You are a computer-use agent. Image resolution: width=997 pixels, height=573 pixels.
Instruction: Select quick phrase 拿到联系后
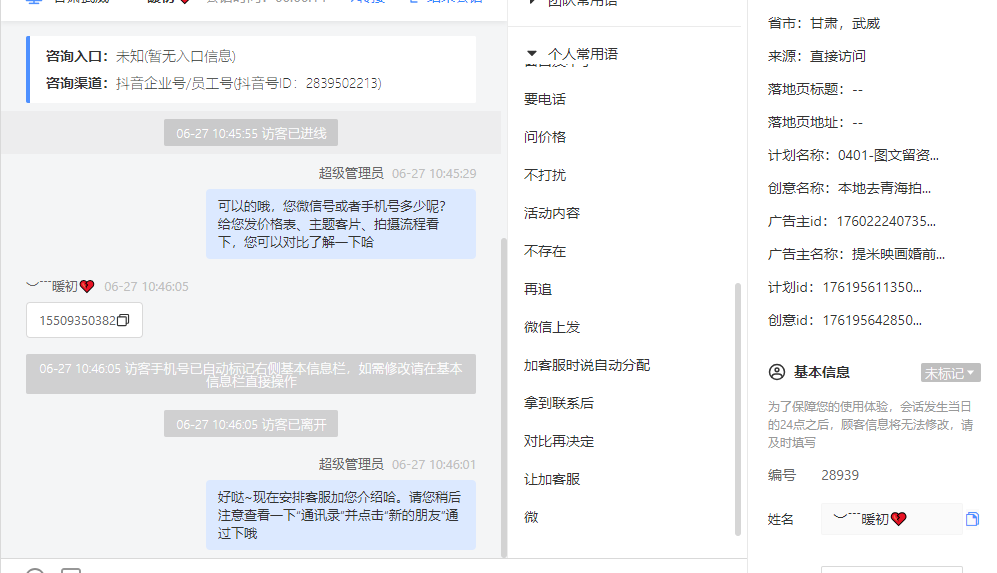point(558,403)
